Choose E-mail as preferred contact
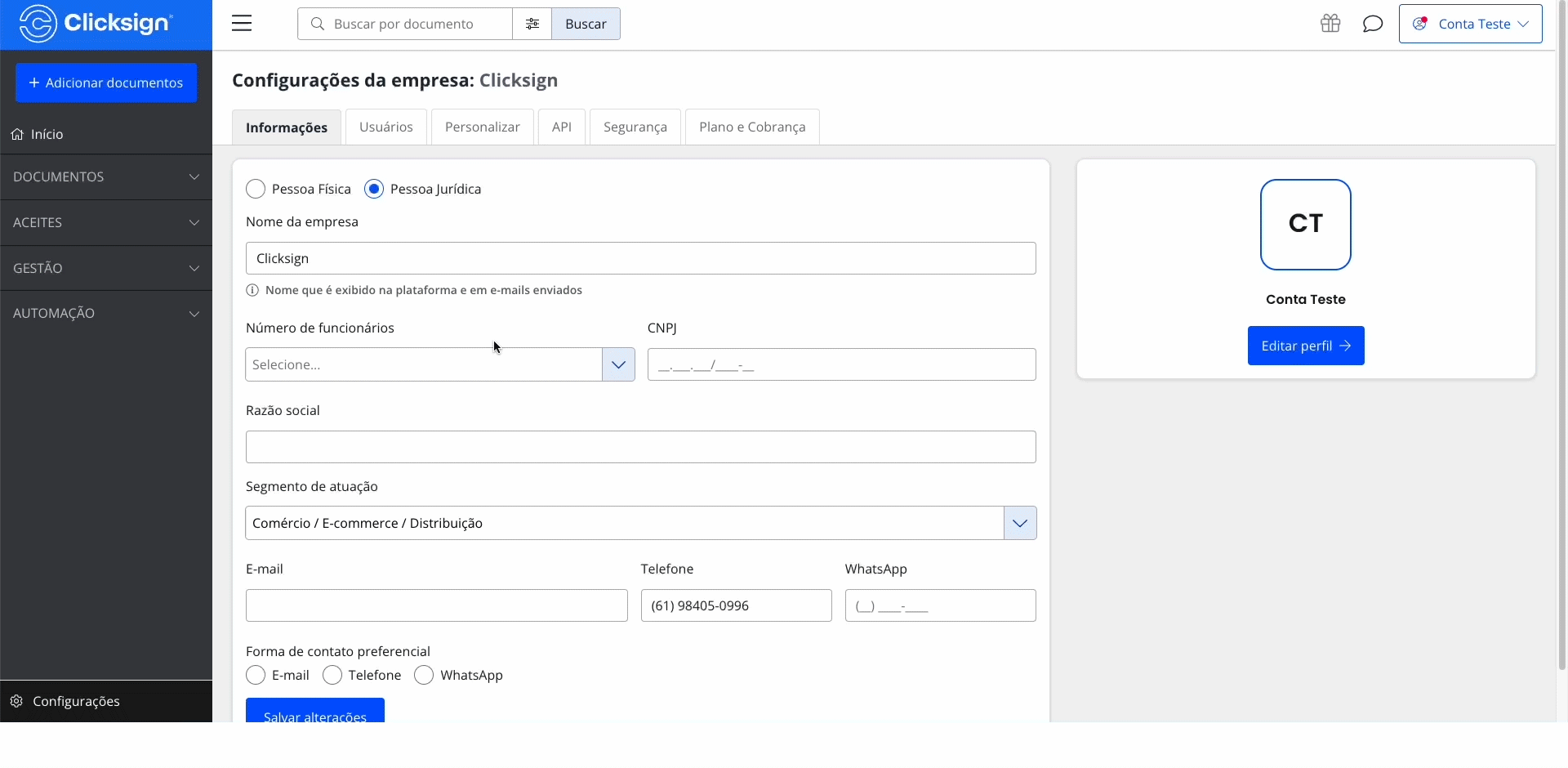This screenshot has height=768, width=1568. pos(256,675)
